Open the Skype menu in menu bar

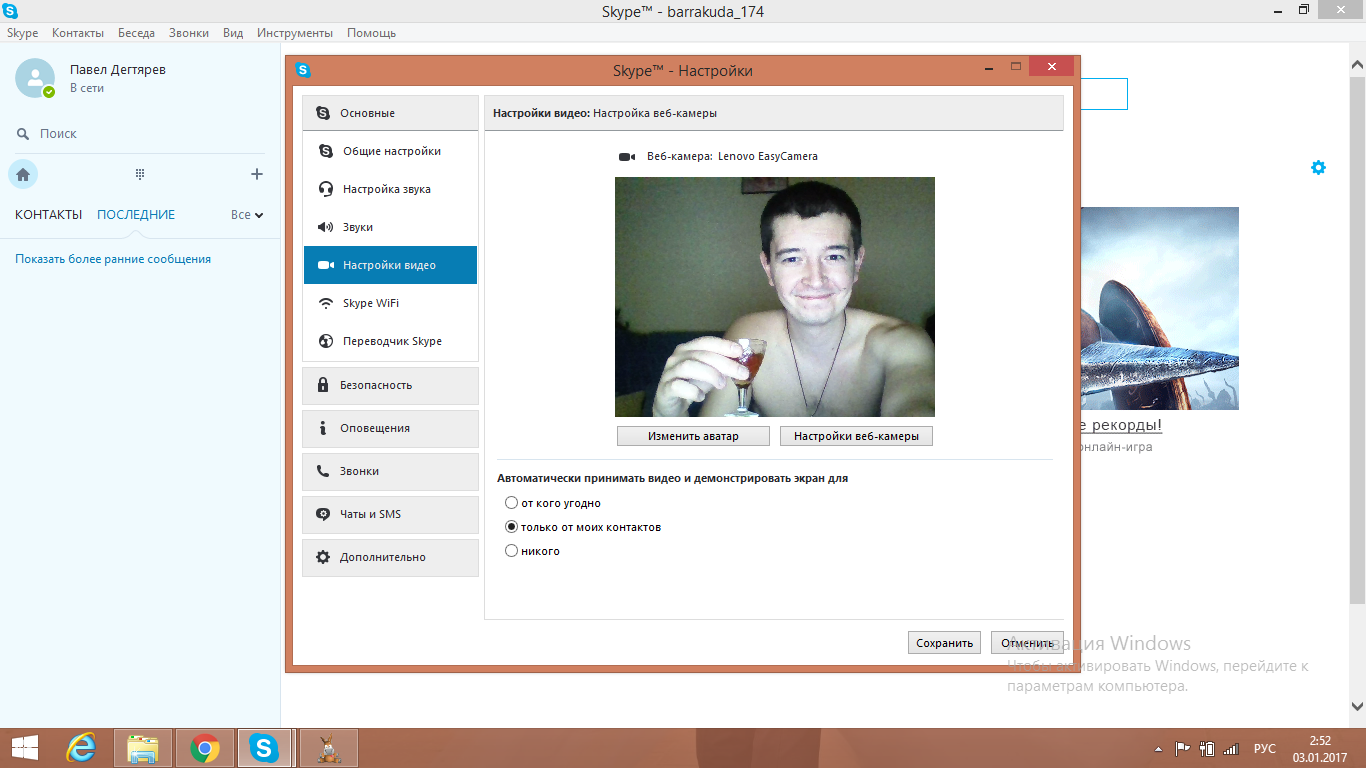[x=23, y=33]
